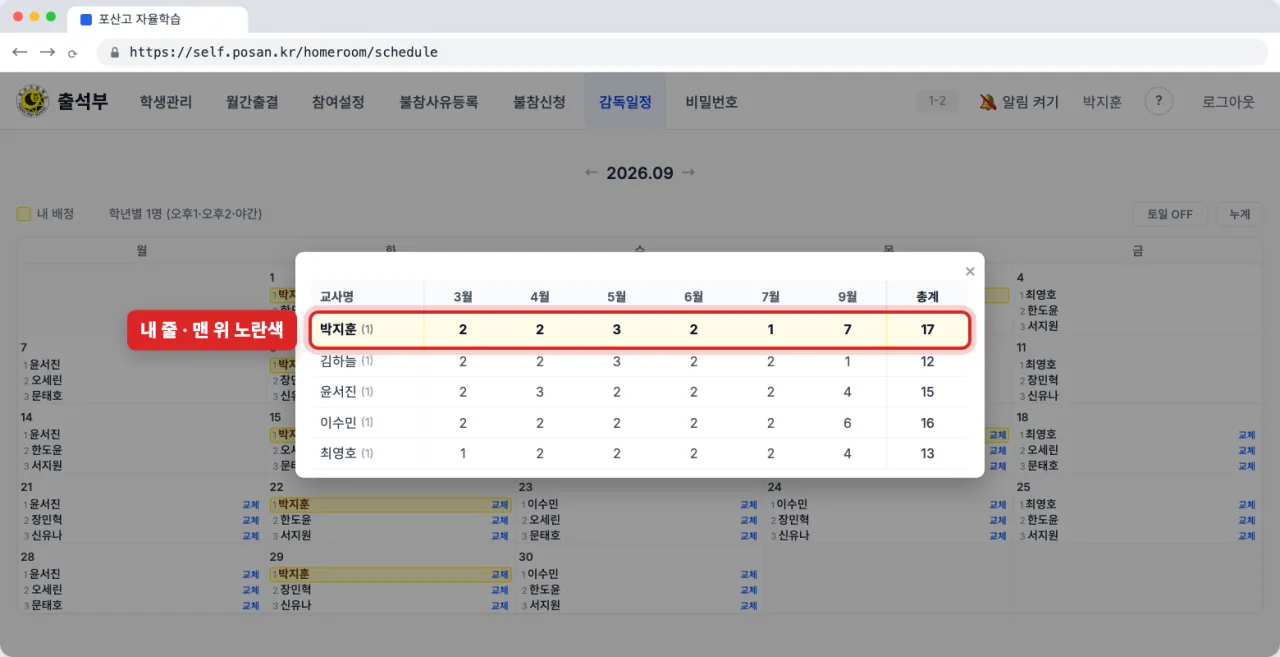Click 윤서진 entry on the 7th
This screenshot has width=1280, height=657.
coord(45,365)
